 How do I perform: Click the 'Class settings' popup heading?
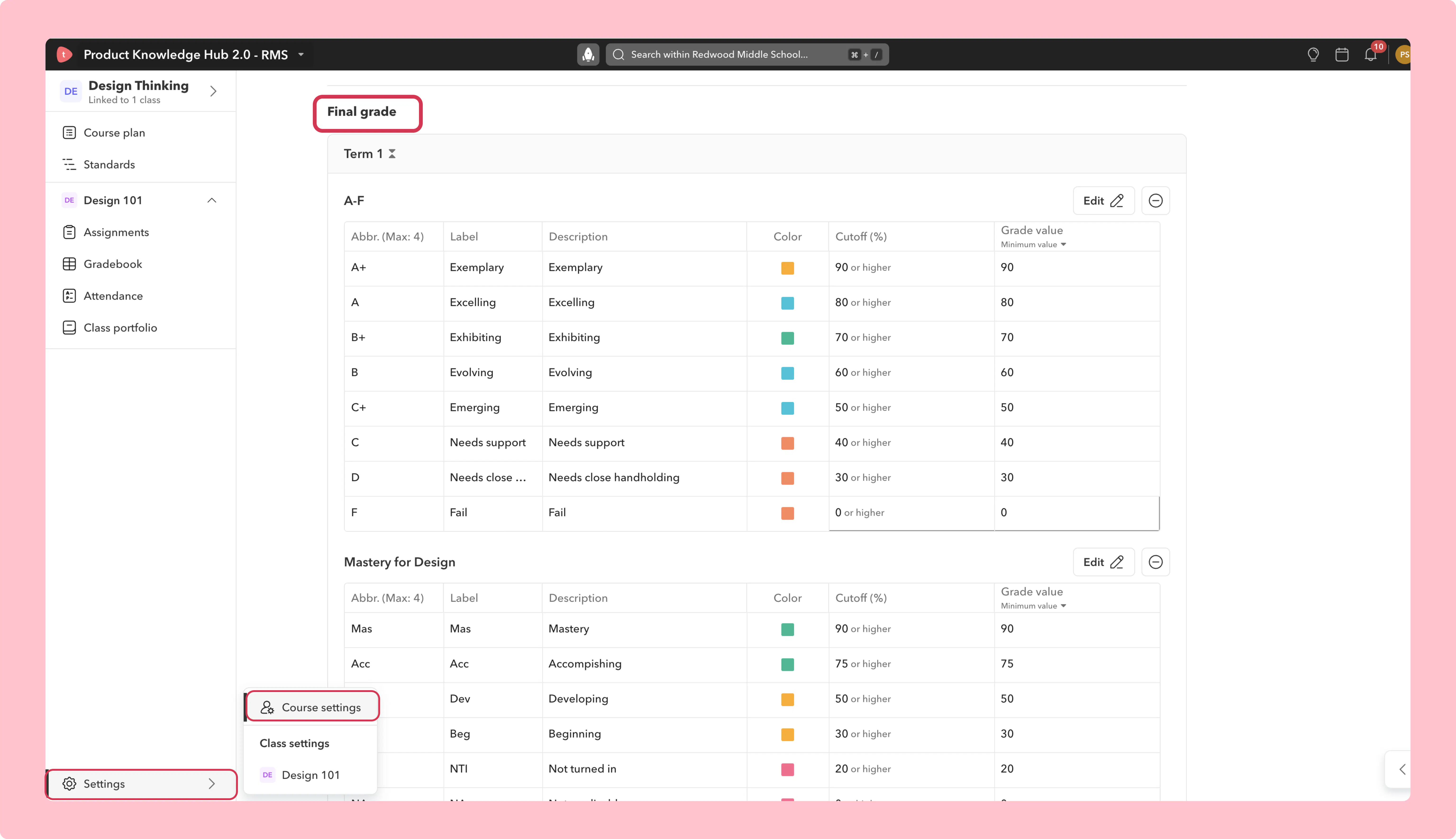(x=294, y=743)
